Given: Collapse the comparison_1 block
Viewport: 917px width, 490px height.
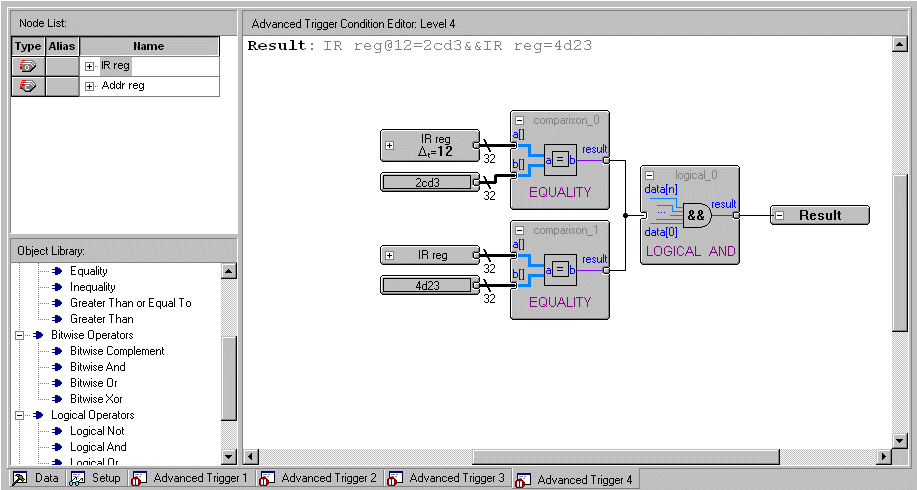Looking at the screenshot, I should [x=519, y=230].
